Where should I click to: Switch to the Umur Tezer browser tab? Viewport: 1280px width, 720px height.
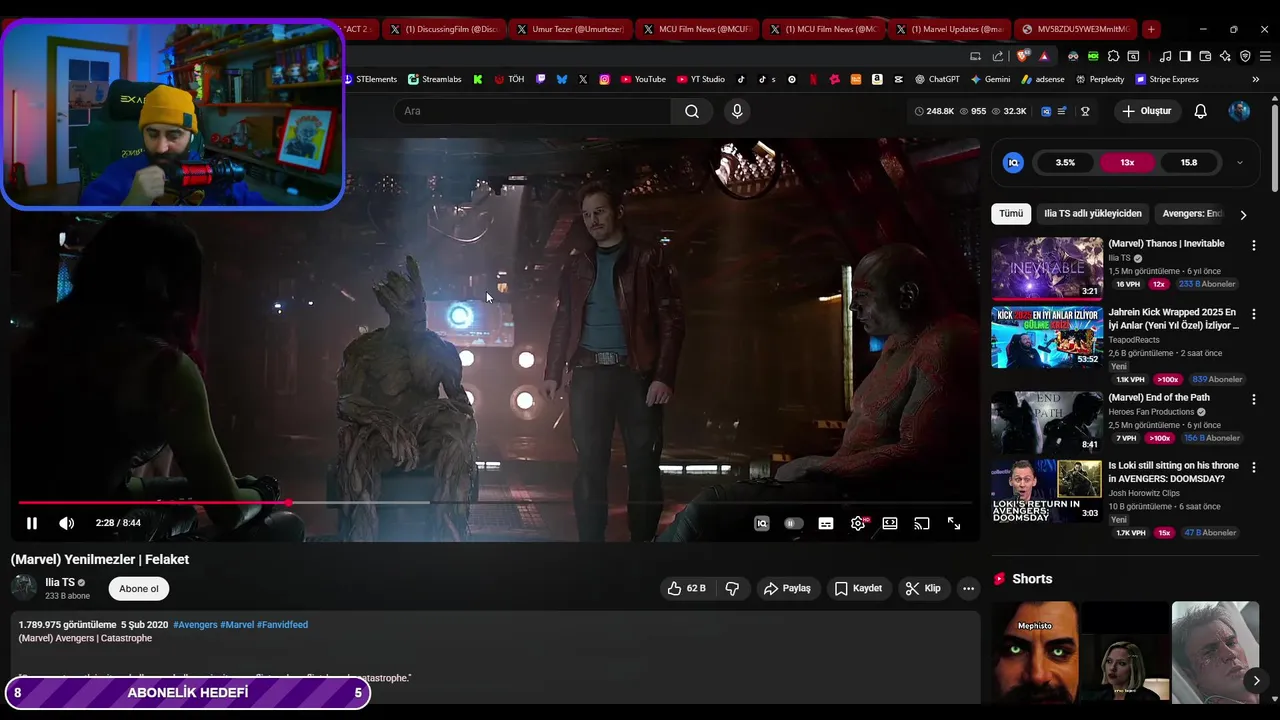pyautogui.click(x=570, y=29)
